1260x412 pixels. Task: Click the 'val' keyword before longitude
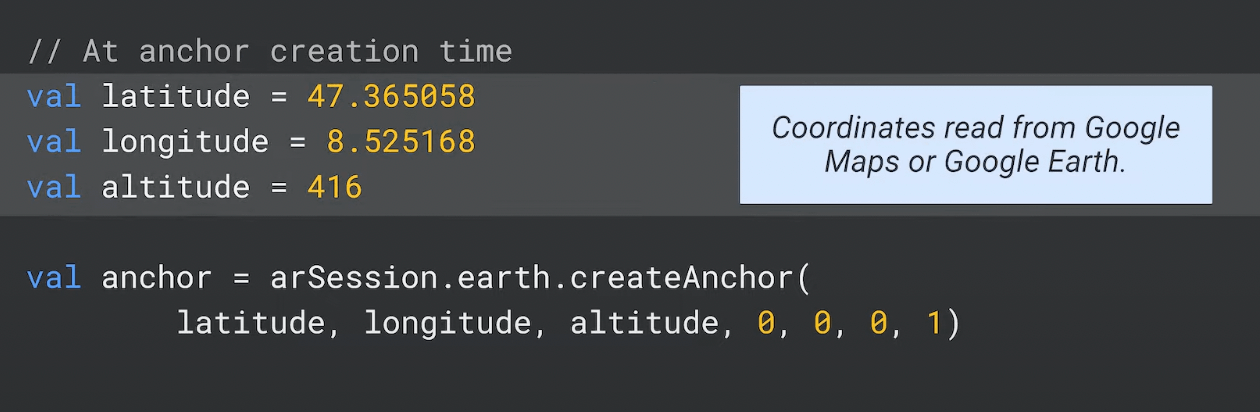(54, 142)
